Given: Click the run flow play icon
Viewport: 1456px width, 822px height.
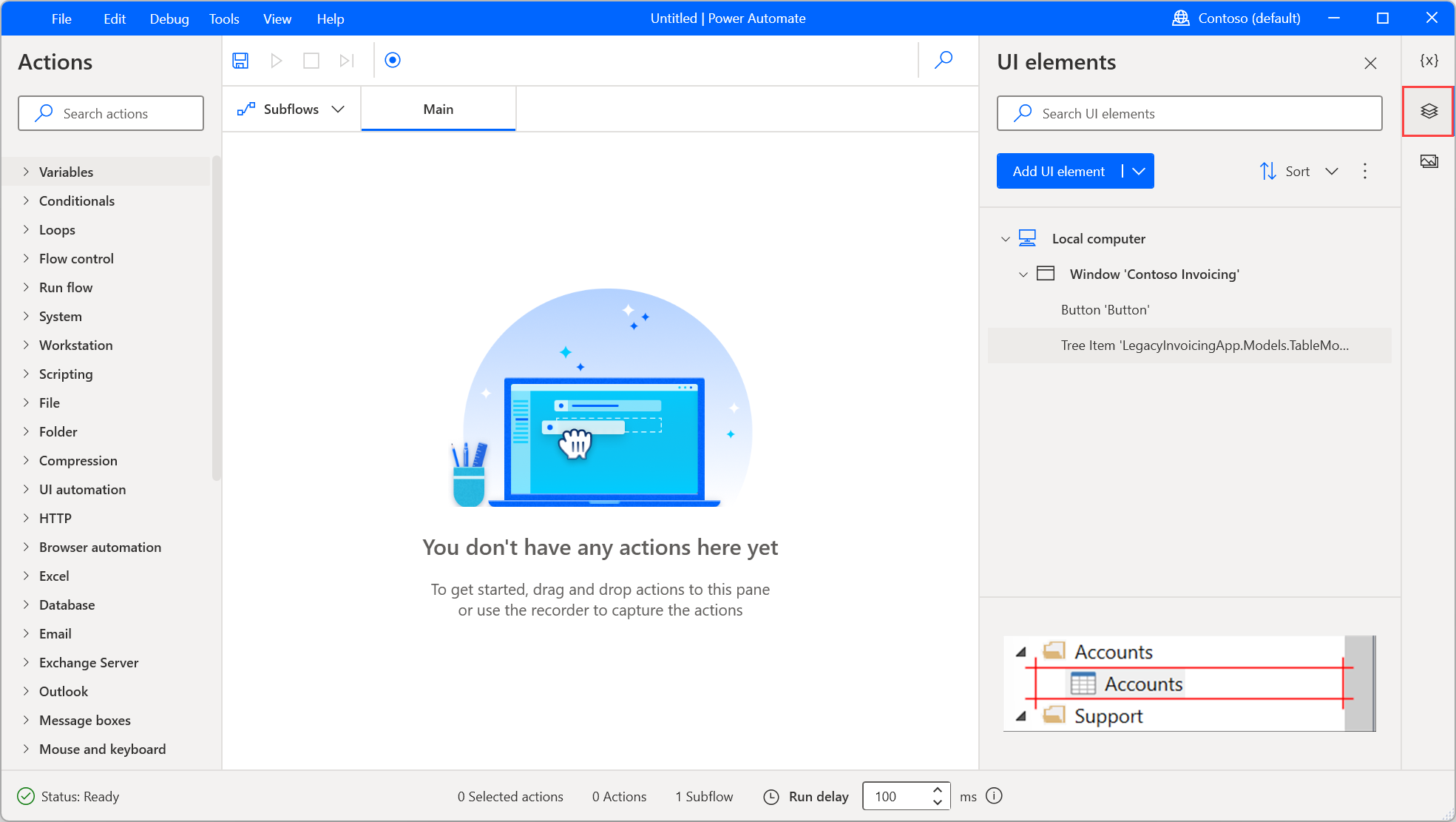Looking at the screenshot, I should (276, 60).
